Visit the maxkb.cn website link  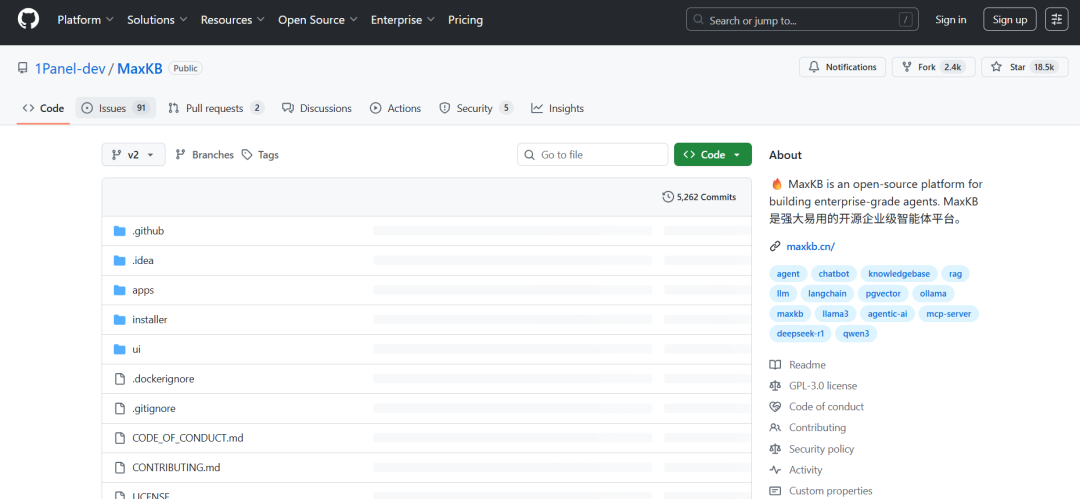coord(811,246)
